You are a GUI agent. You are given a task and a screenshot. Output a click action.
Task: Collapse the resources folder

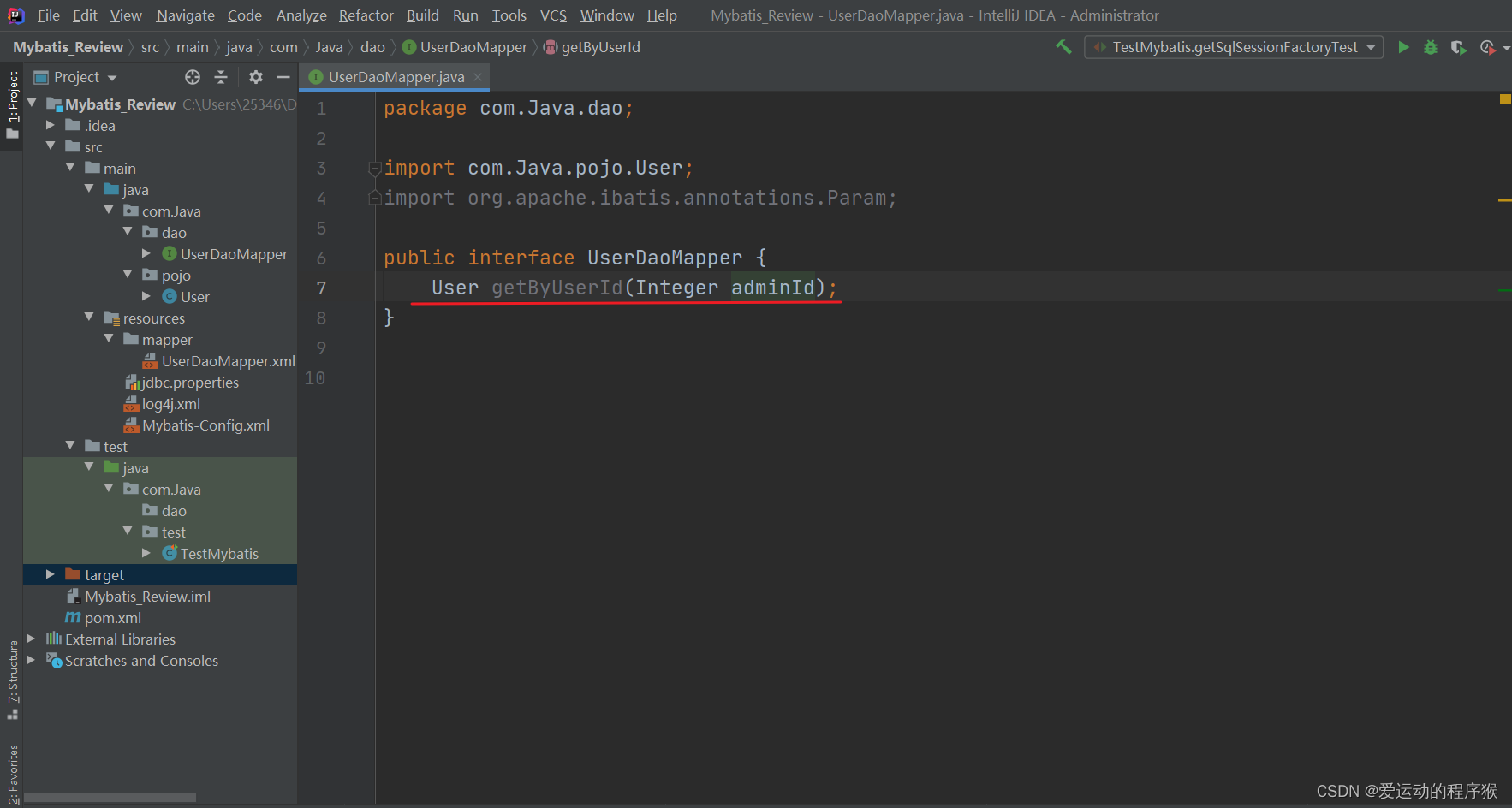click(x=89, y=318)
